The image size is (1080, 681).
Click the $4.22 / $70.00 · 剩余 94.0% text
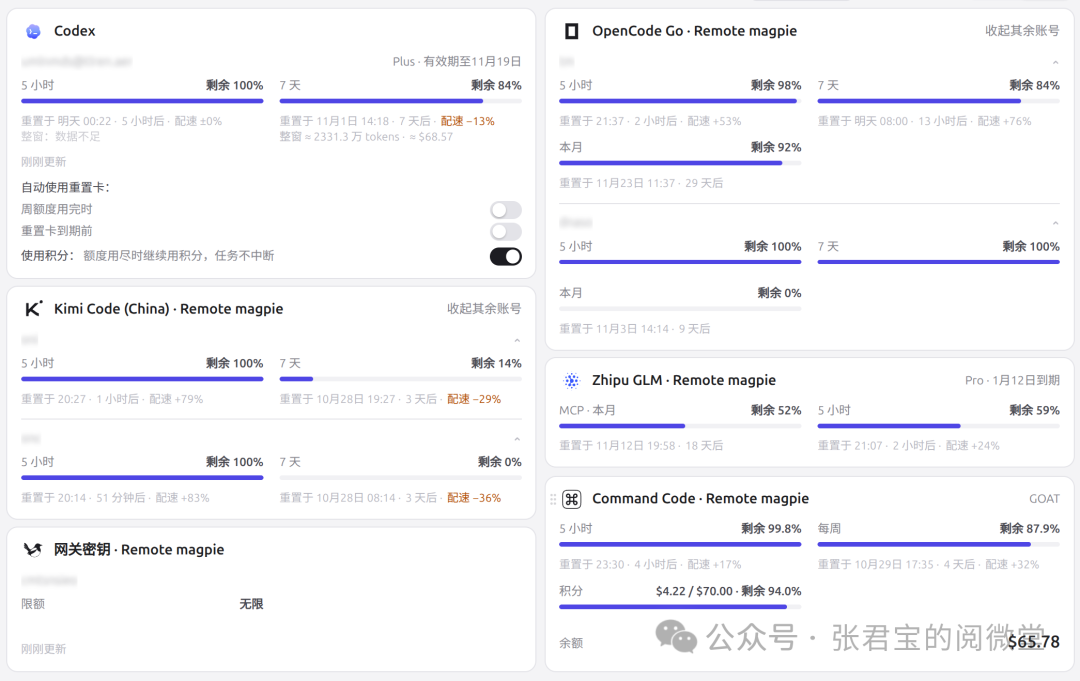click(729, 591)
